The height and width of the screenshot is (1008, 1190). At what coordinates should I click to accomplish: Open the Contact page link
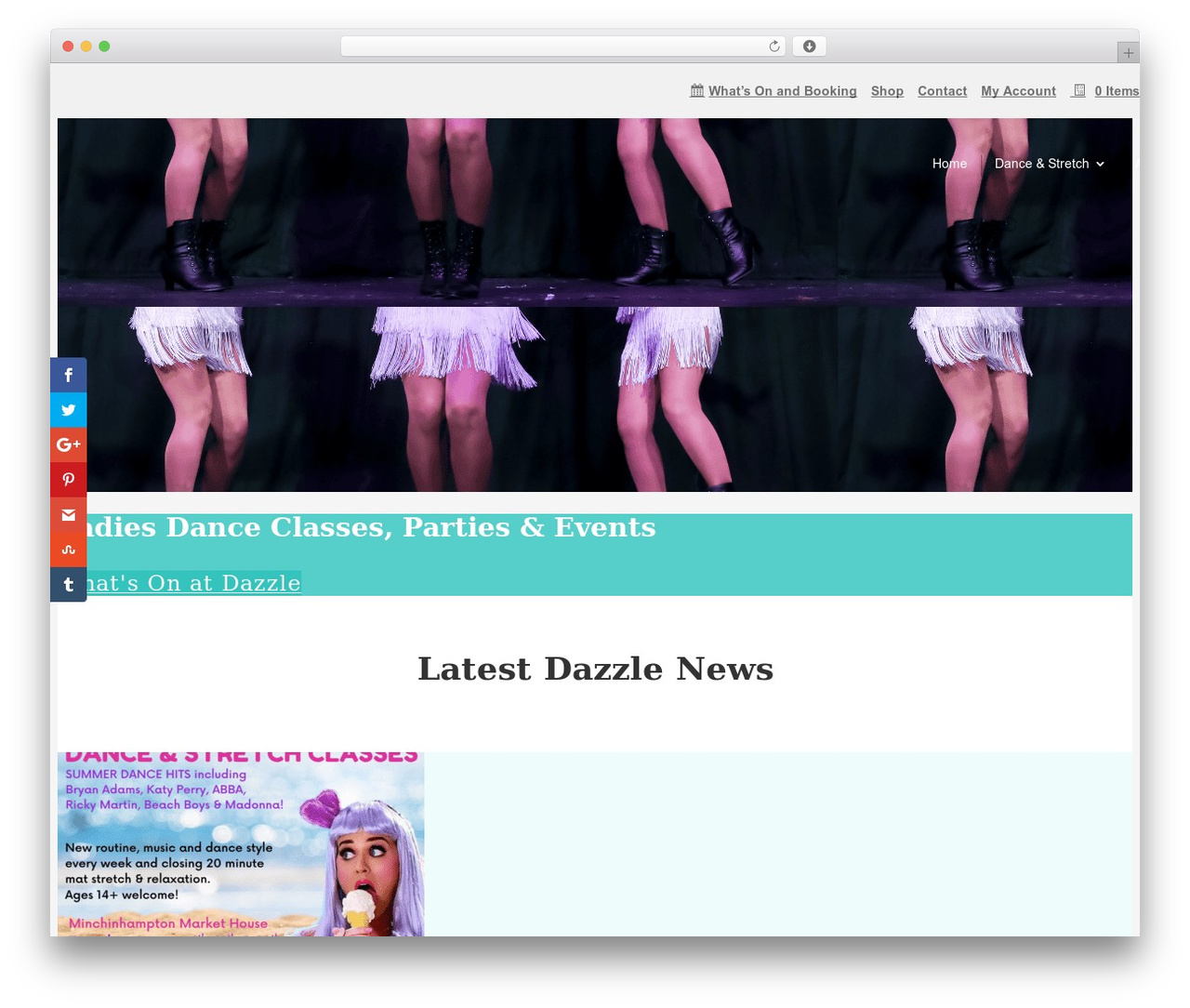click(942, 91)
